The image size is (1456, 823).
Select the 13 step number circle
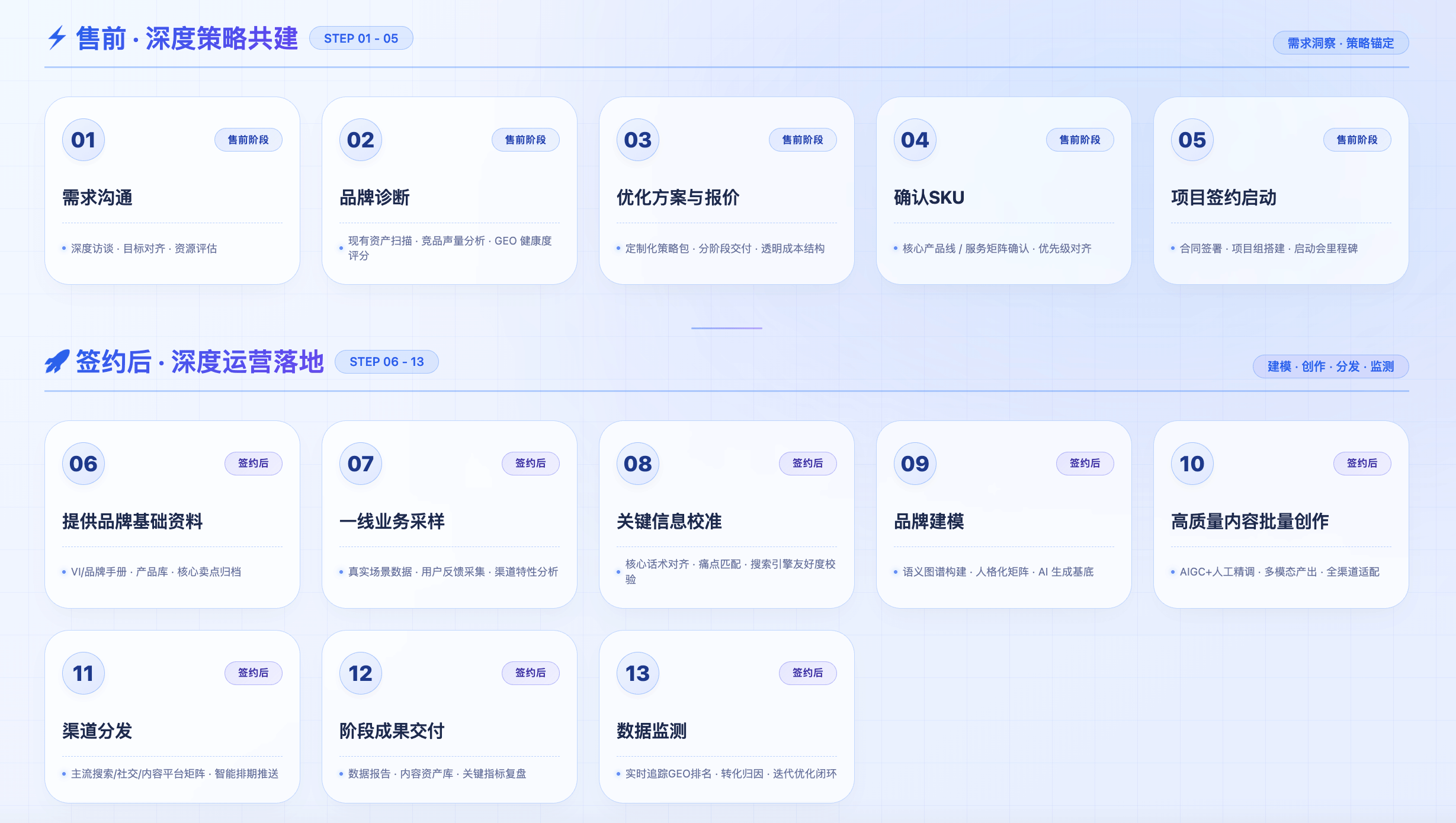(637, 673)
